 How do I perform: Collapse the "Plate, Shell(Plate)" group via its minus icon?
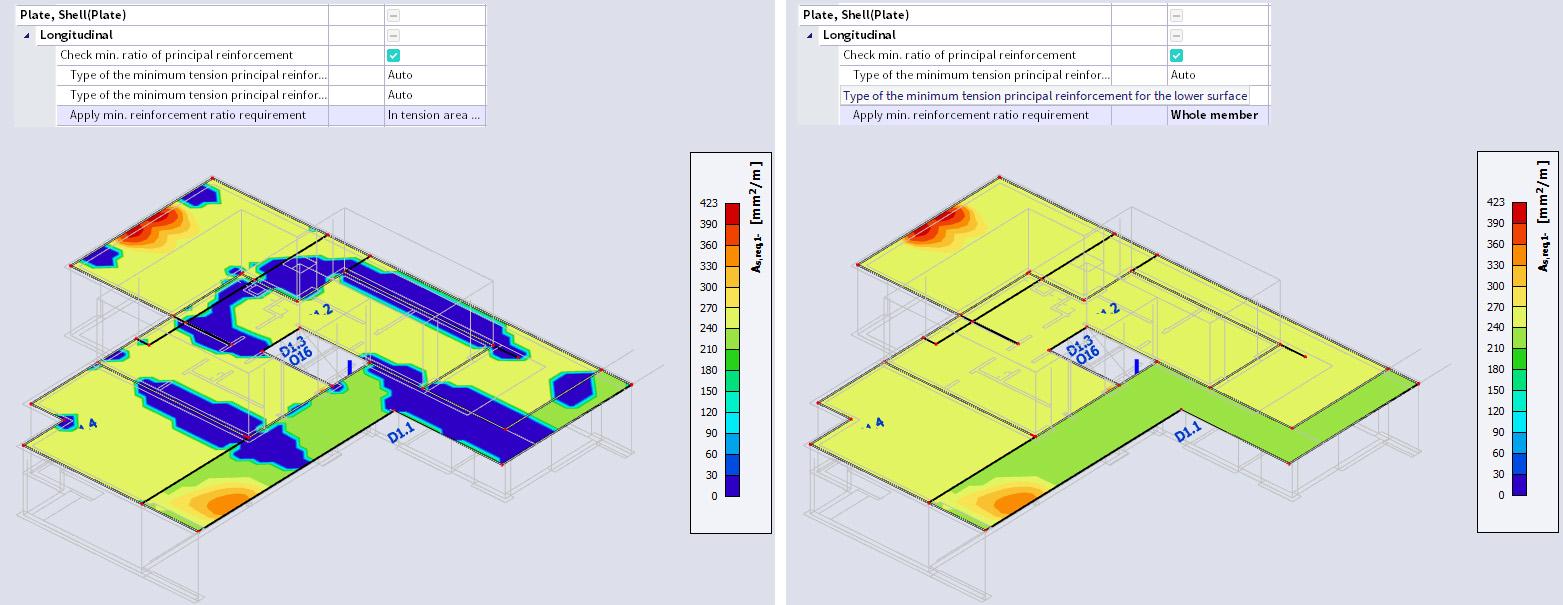pyautogui.click(x=394, y=15)
